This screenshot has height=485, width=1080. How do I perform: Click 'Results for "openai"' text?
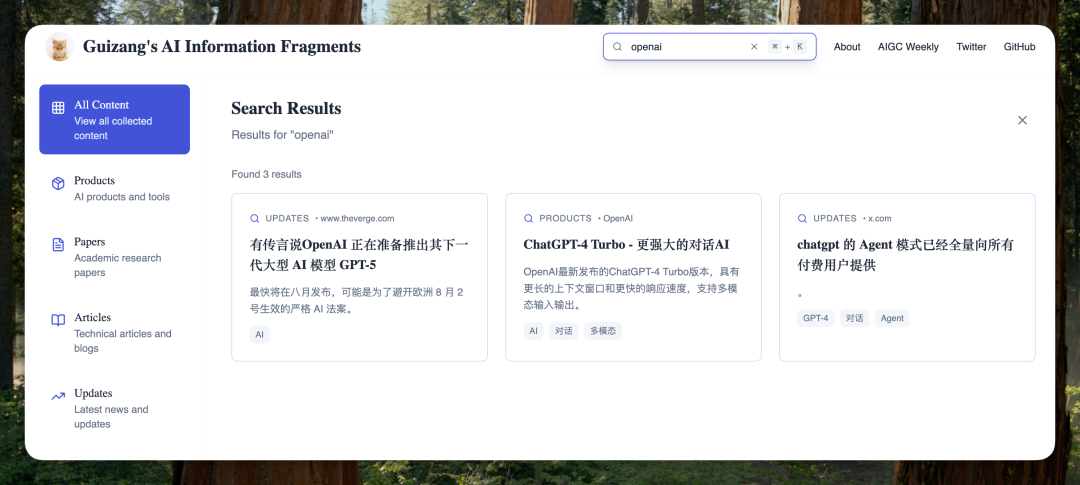click(282, 135)
